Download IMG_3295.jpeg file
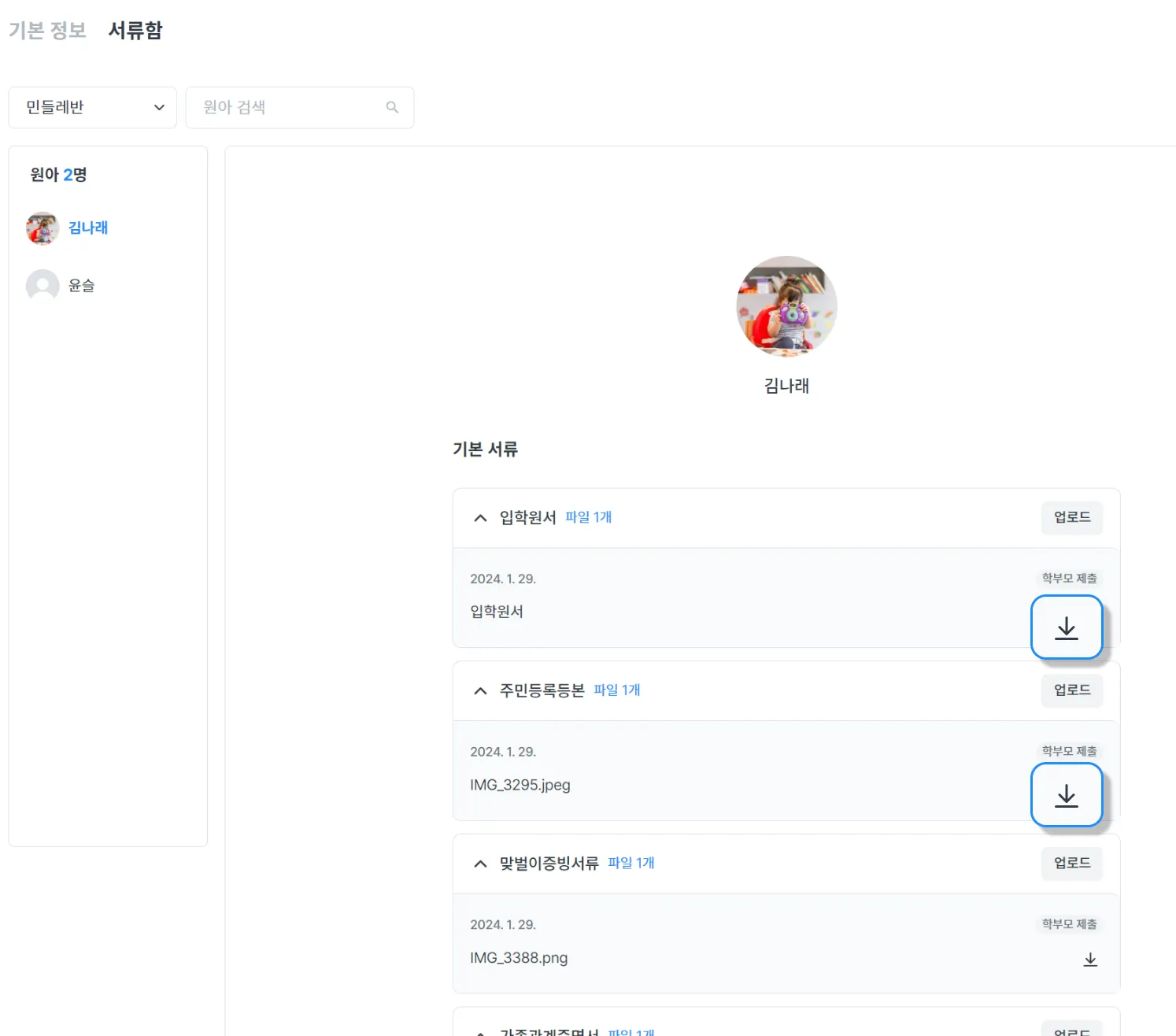 [x=1067, y=795]
